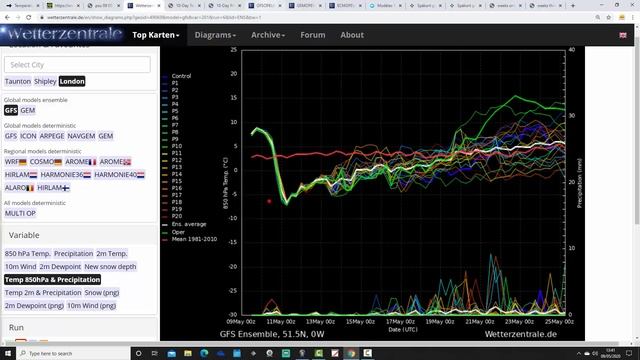This screenshot has width=640, height=360.
Task: Choose London city
Action: [x=72, y=81]
